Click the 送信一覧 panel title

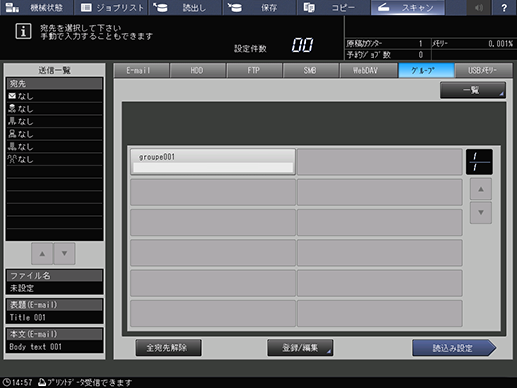coord(54,70)
